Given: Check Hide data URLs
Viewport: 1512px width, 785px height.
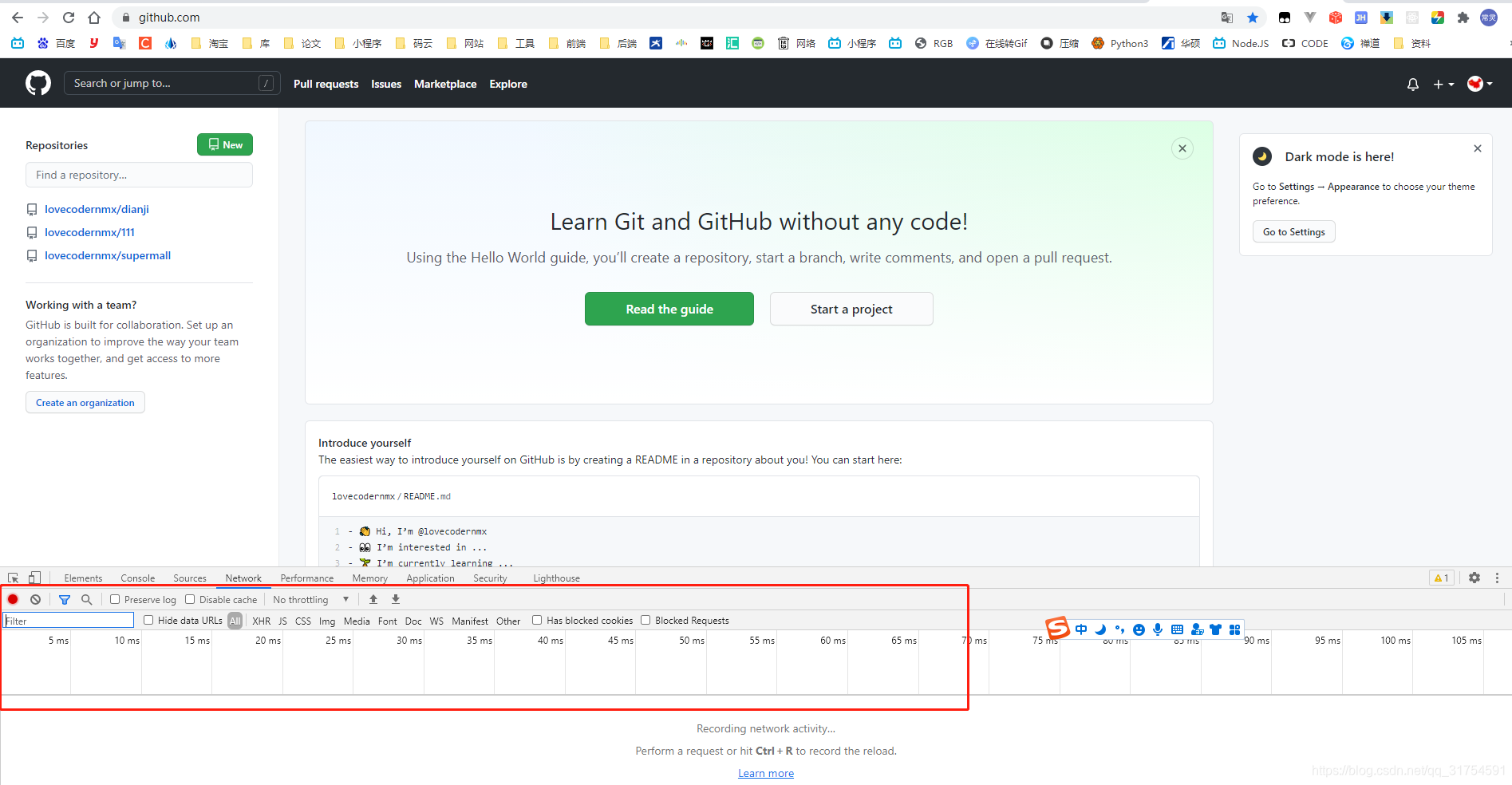Looking at the screenshot, I should 148,620.
